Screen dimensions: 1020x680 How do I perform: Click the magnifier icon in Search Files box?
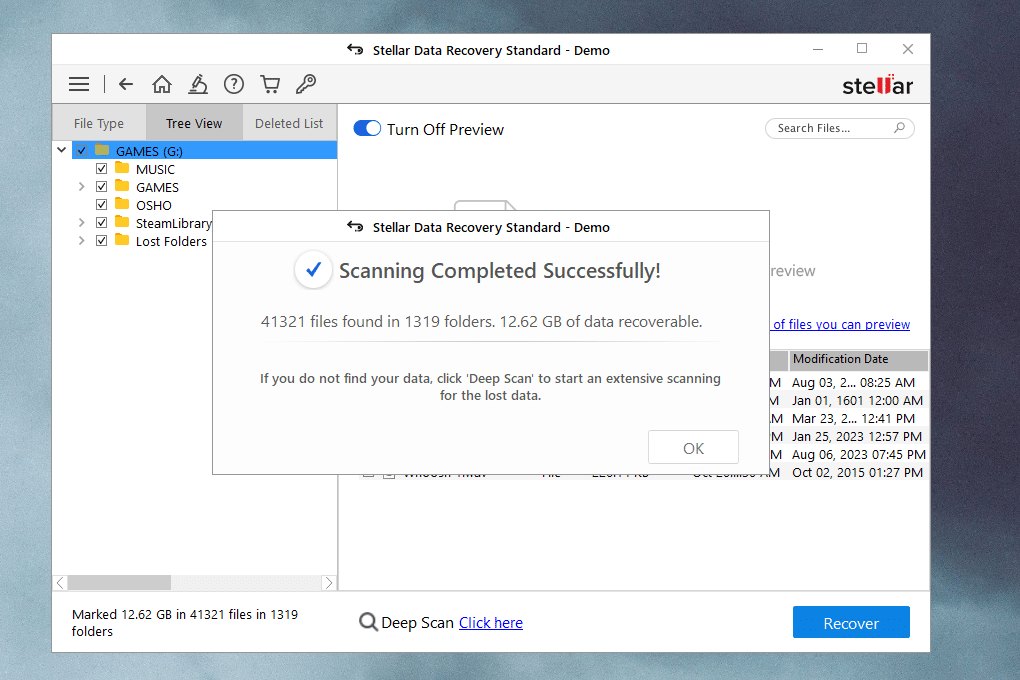899,128
